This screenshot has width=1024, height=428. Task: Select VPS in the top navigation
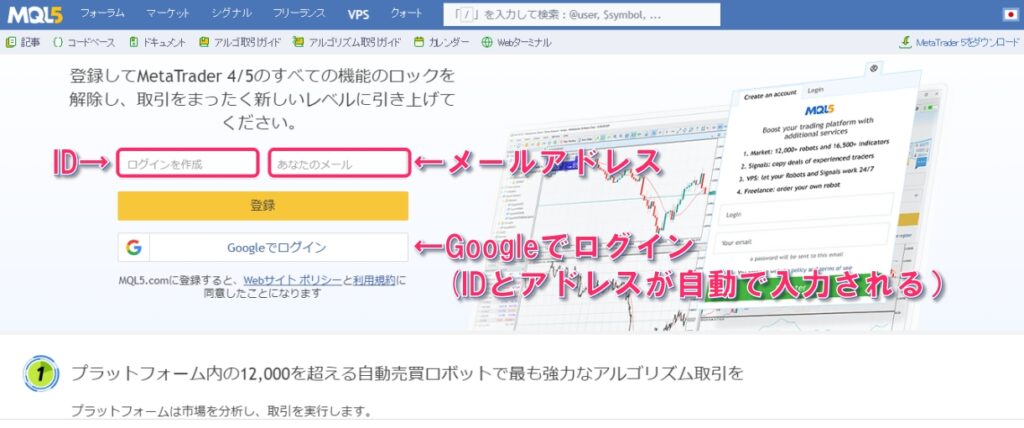click(x=358, y=14)
